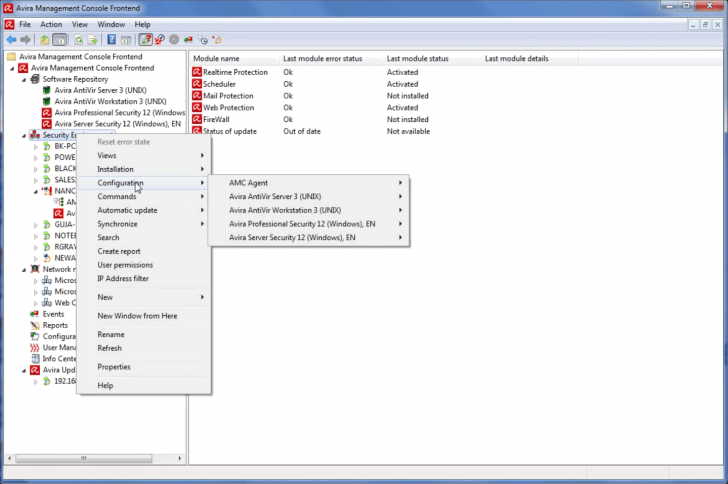Click tree pane scrollbar right arrow
The image size is (728, 484).
click(x=180, y=458)
